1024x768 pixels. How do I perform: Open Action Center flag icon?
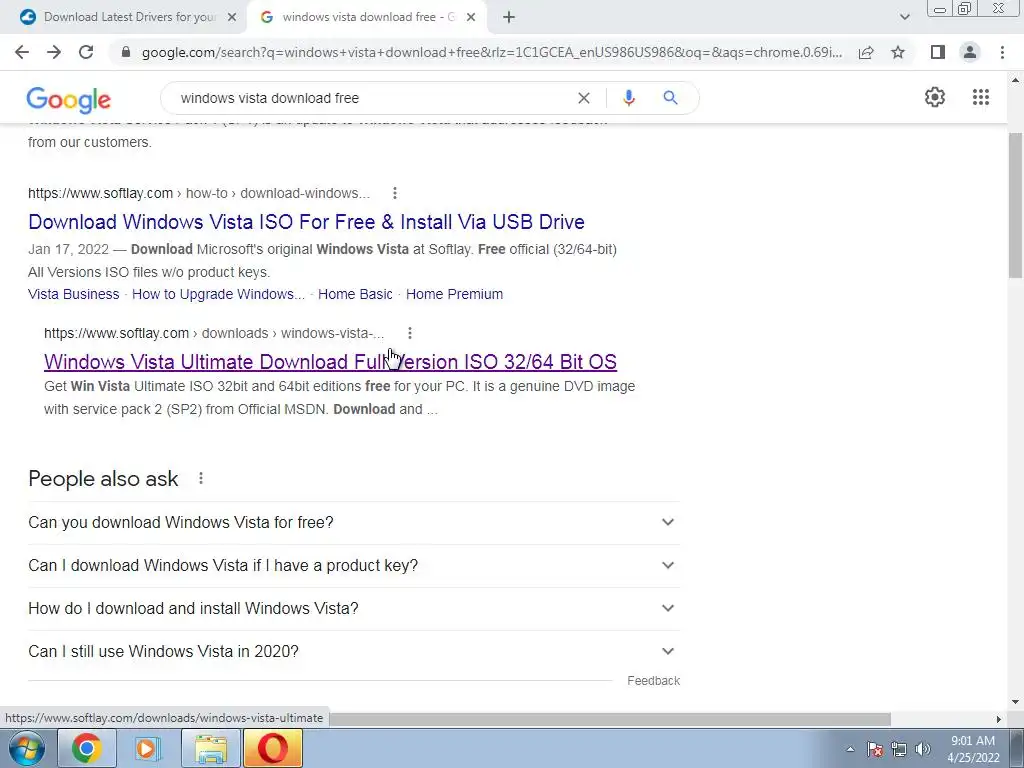[874, 749]
